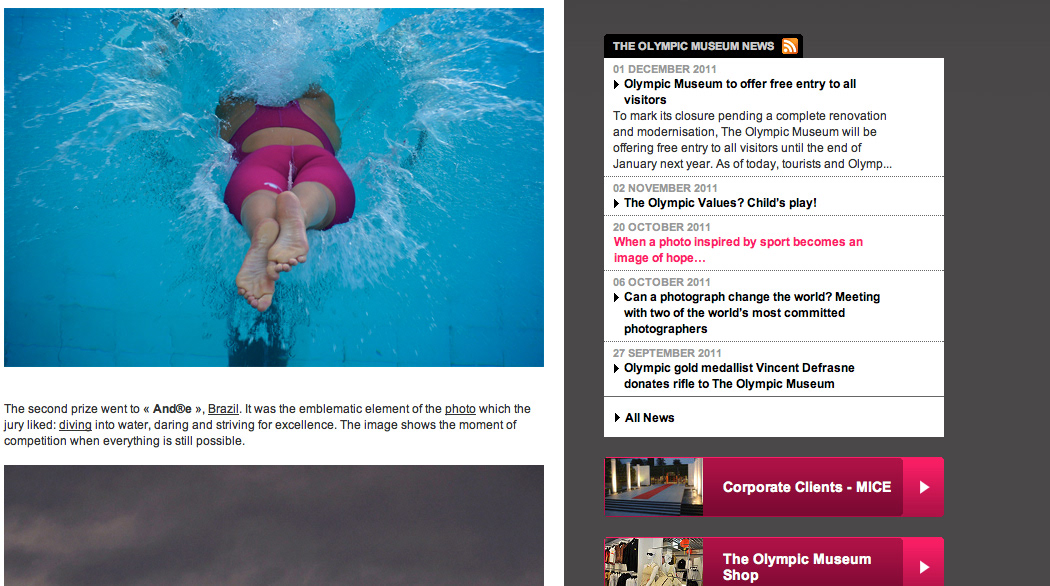
Task: Click the underwater swimmer photo
Action: pos(274,188)
